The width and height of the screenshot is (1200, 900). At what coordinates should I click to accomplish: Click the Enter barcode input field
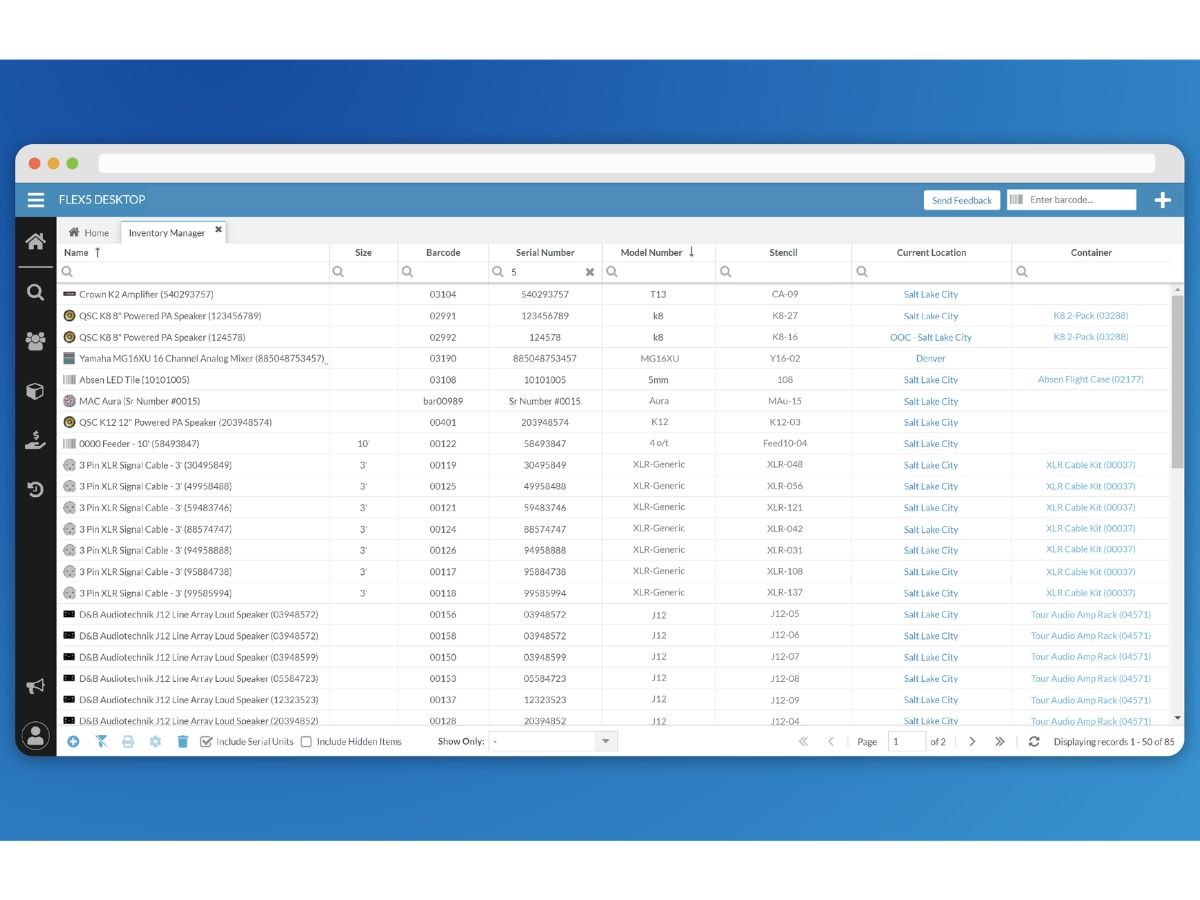click(1071, 200)
